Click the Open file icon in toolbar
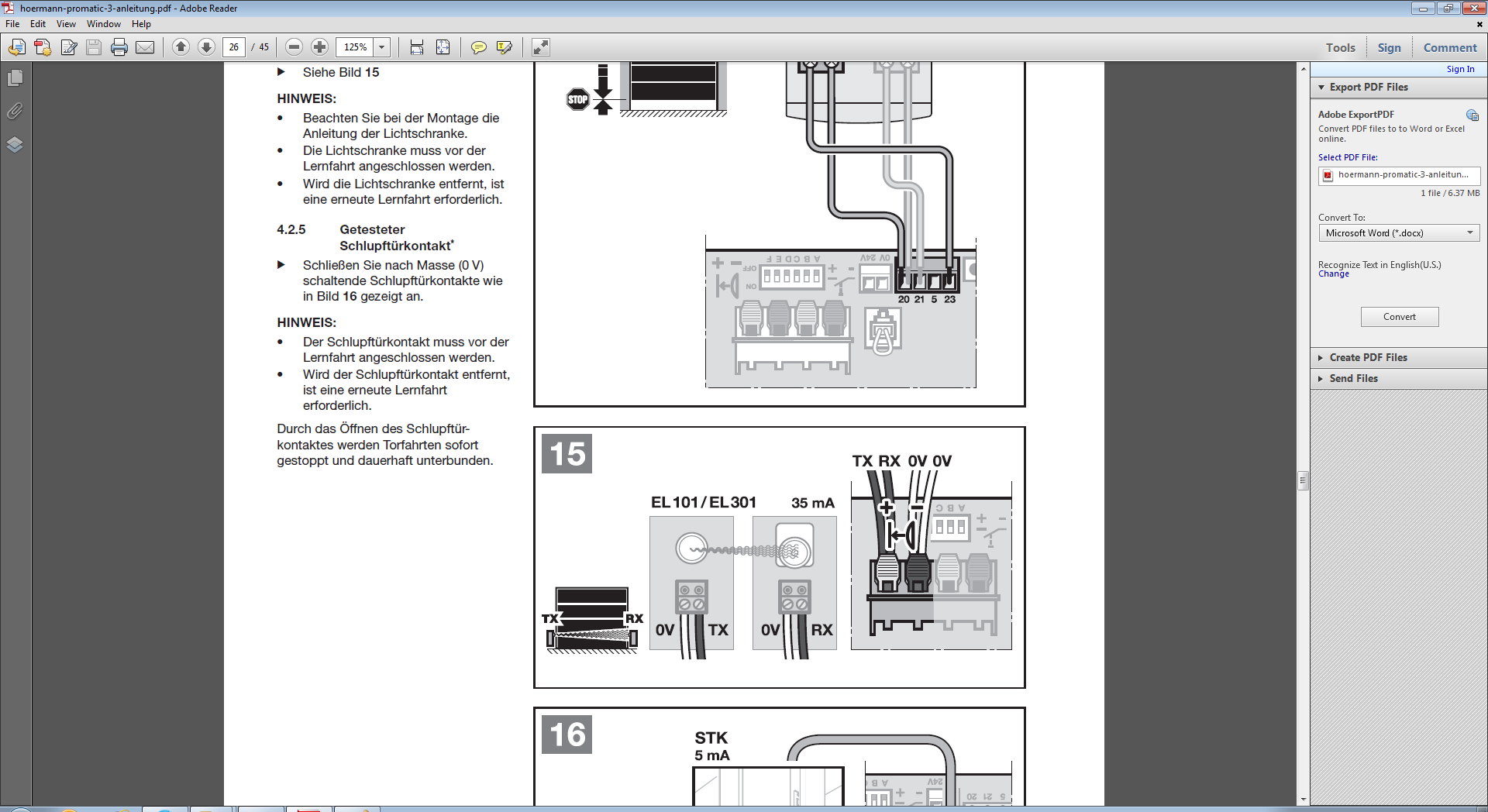This screenshot has height=812, width=1488. 16,47
